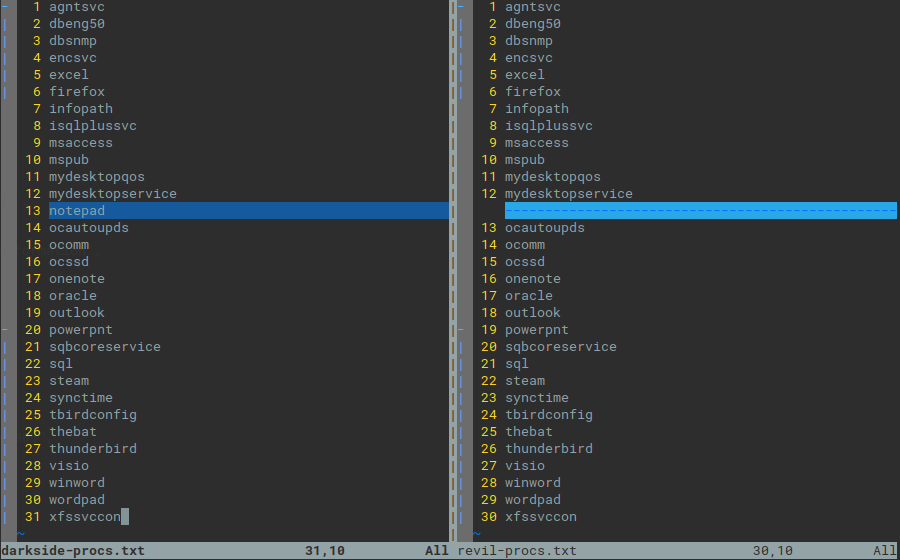Collapse the fold marker beside agntsvc in revil-procs.txt
Image resolution: width=900 pixels, height=560 pixels.
coord(461,7)
